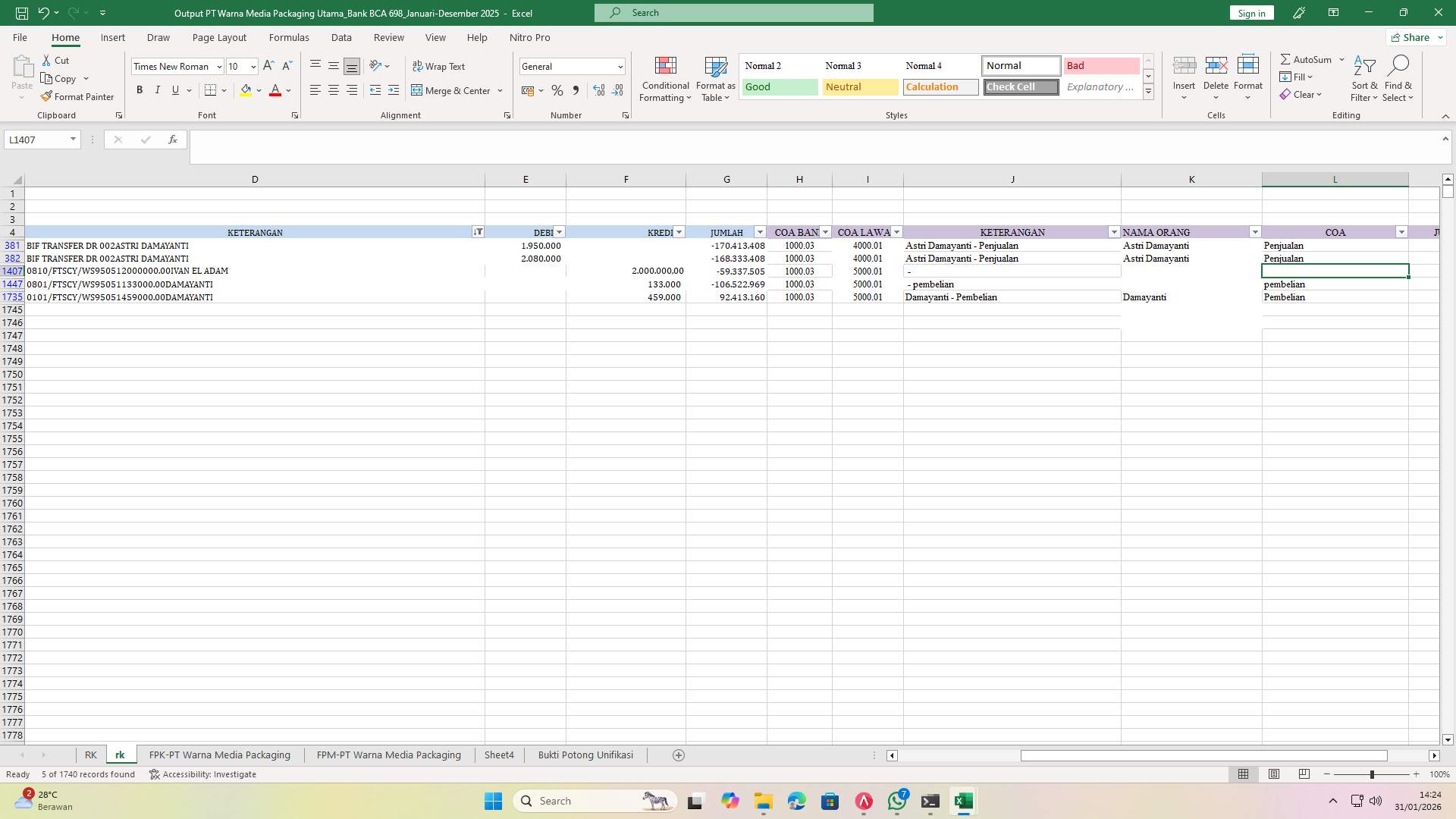Apply Percent number format

tap(557, 90)
